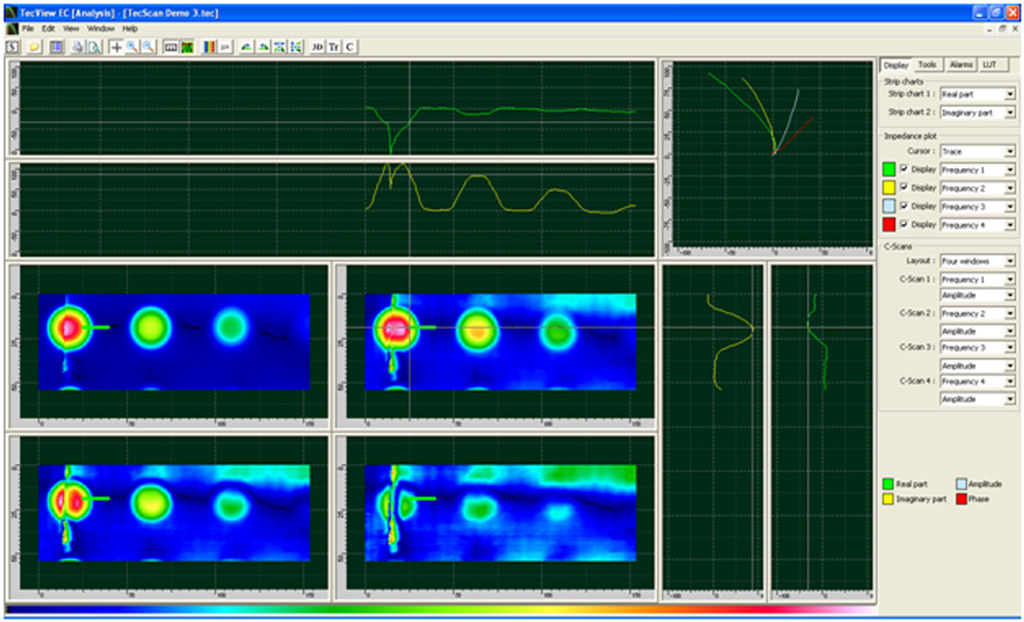1024x622 pixels.
Task: Click the first green-blue peak toolbar icon
Action: click(246, 47)
